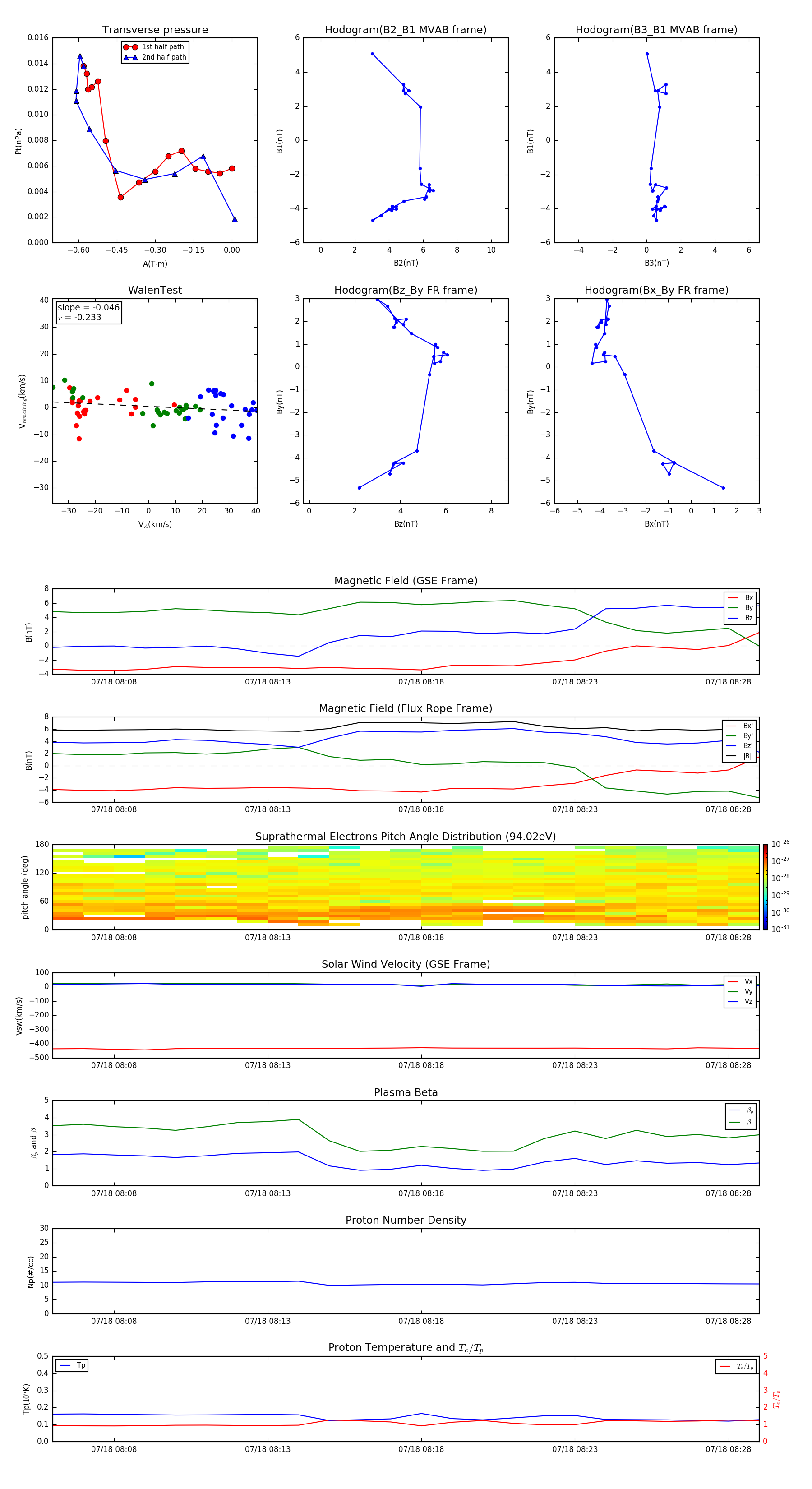Click the 'pitch angle (deg)' axis label
This screenshot has height=1489, width=812.
(25, 887)
